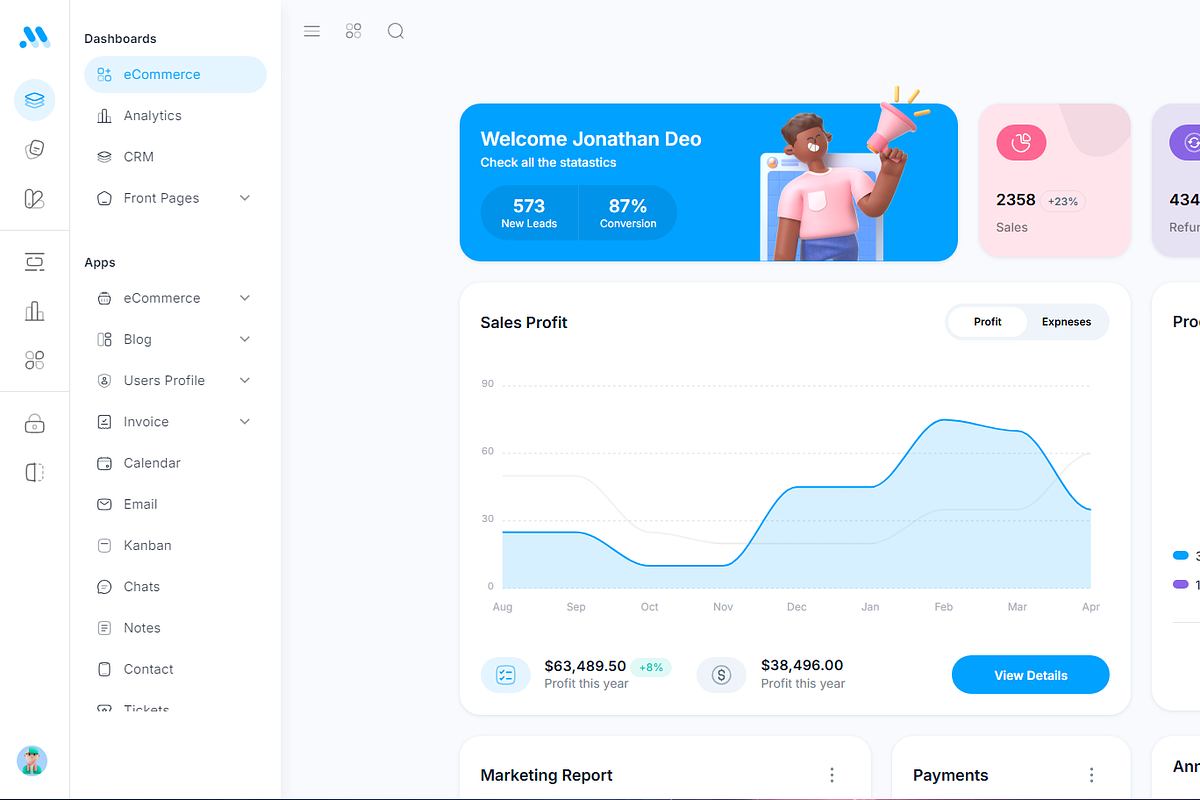Screen dimensions: 1200x800
Task: Click the View Details button
Action: [1030, 675]
